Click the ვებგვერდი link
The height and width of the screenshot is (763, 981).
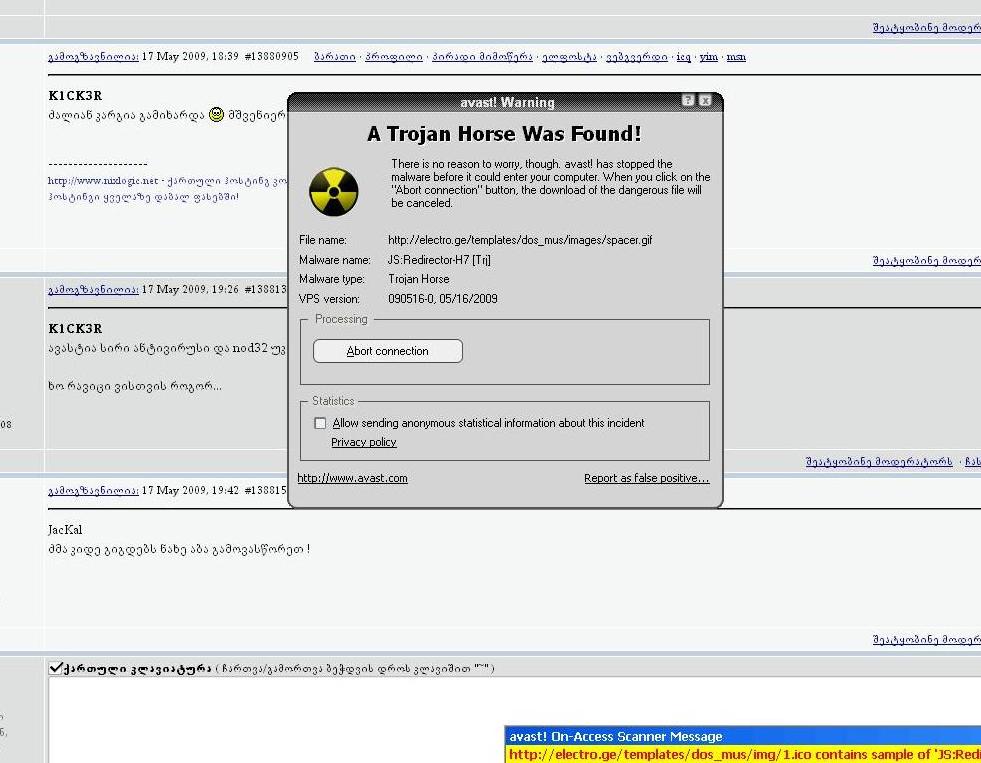pyautogui.click(x=637, y=57)
